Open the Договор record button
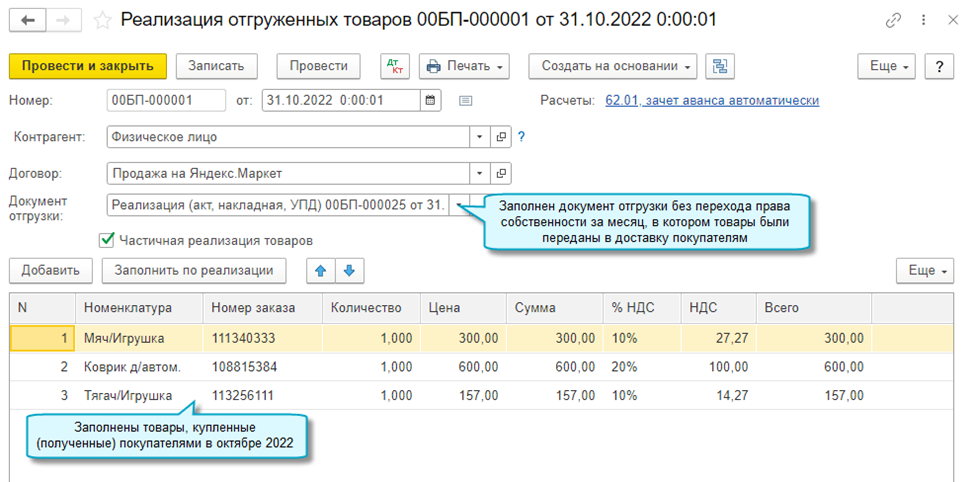The width and height of the screenshot is (974, 482). click(x=501, y=172)
